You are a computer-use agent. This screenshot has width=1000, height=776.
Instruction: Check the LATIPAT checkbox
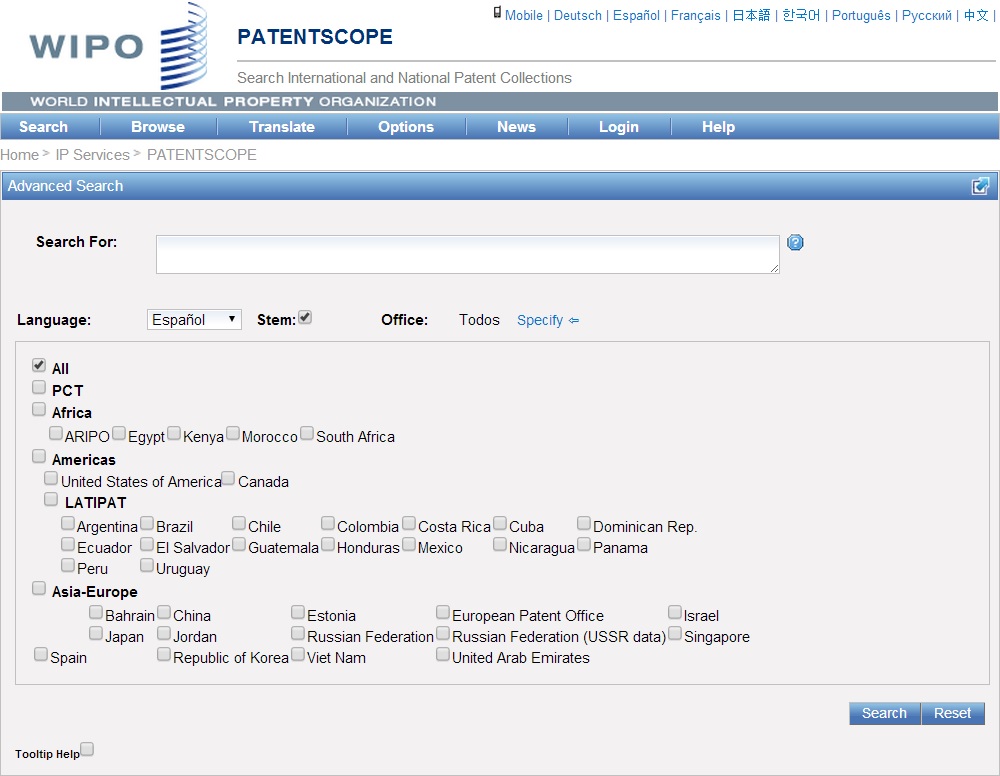pyautogui.click(x=51, y=499)
